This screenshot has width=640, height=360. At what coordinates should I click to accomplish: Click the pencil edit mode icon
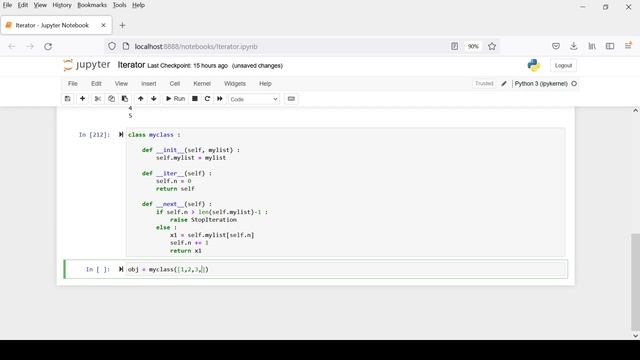click(504, 84)
